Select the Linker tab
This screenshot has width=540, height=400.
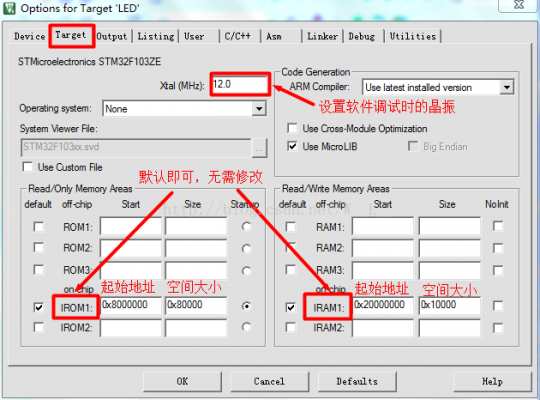(x=322, y=36)
